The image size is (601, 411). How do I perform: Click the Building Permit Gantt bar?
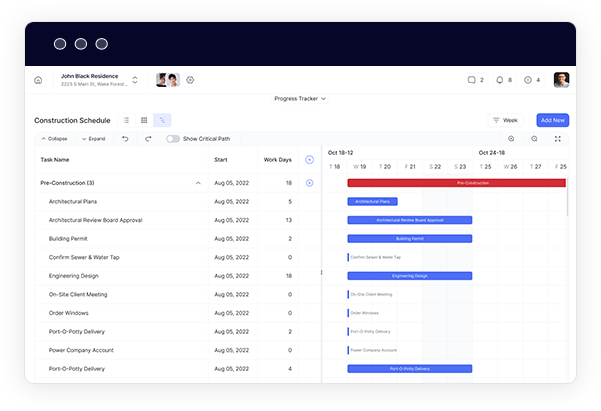(410, 239)
